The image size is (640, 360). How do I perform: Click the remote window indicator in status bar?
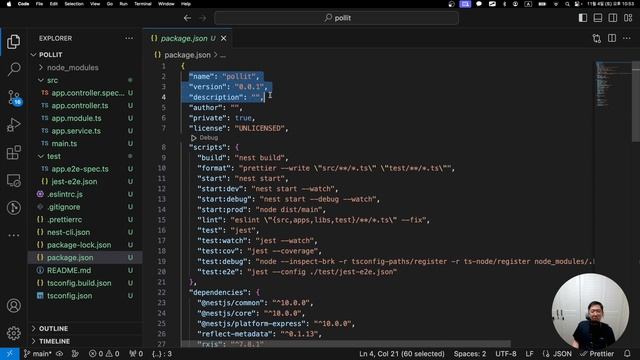[9, 354]
